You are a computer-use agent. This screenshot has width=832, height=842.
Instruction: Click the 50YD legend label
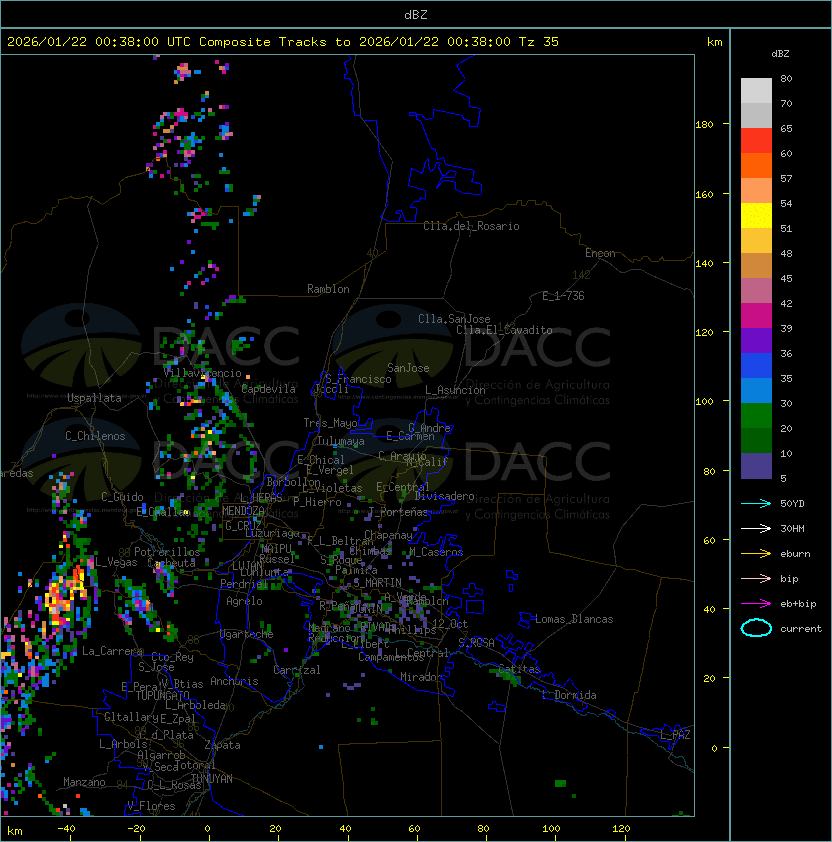point(792,504)
